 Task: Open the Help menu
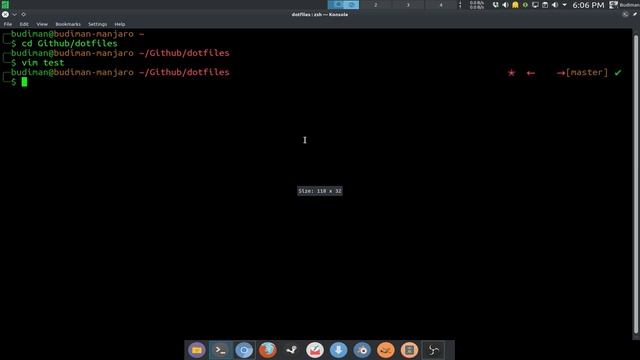point(120,24)
